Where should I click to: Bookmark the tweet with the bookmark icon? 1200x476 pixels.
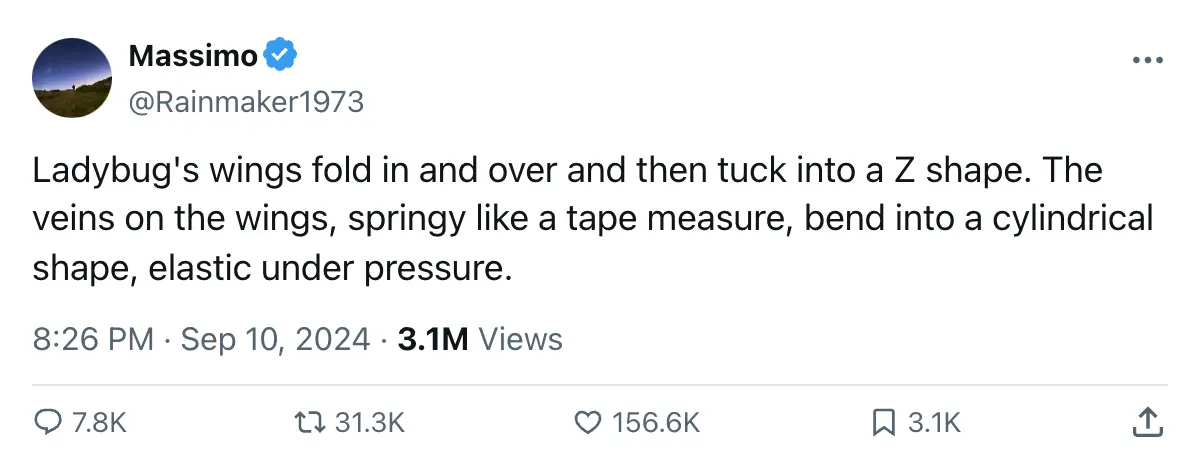(x=883, y=423)
